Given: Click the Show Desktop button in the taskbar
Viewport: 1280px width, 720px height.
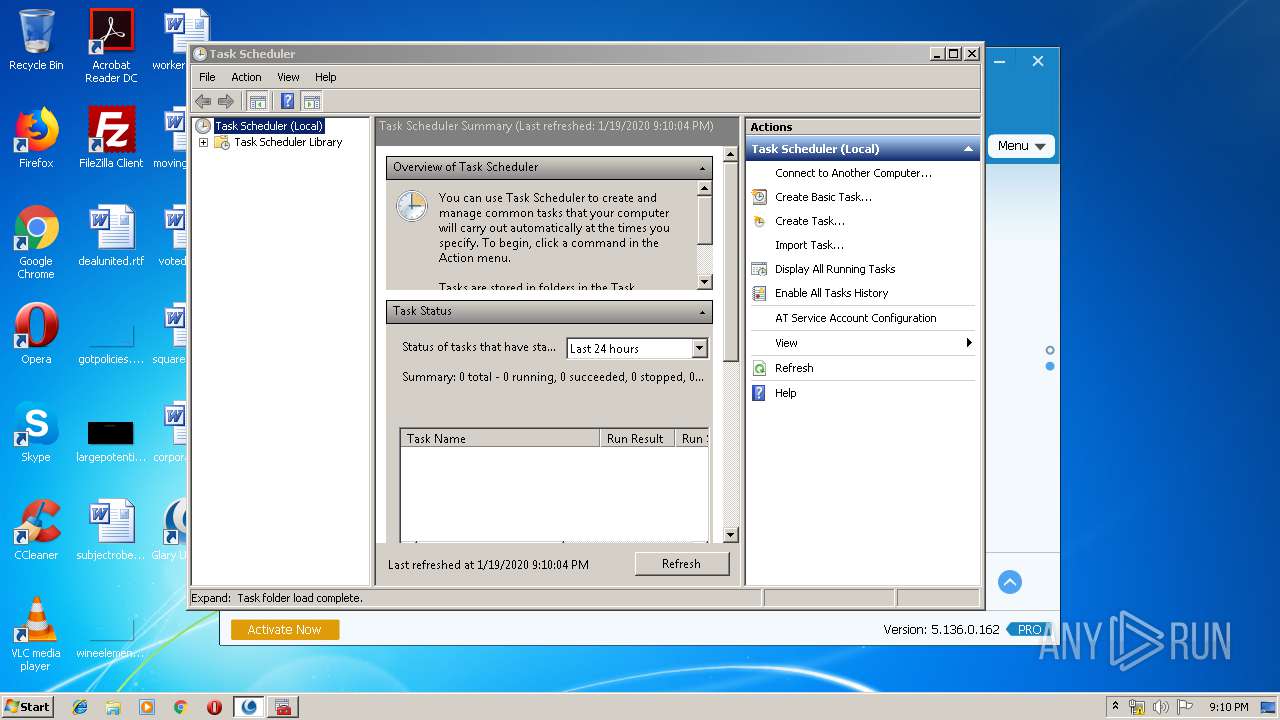Looking at the screenshot, I should click(1270, 707).
